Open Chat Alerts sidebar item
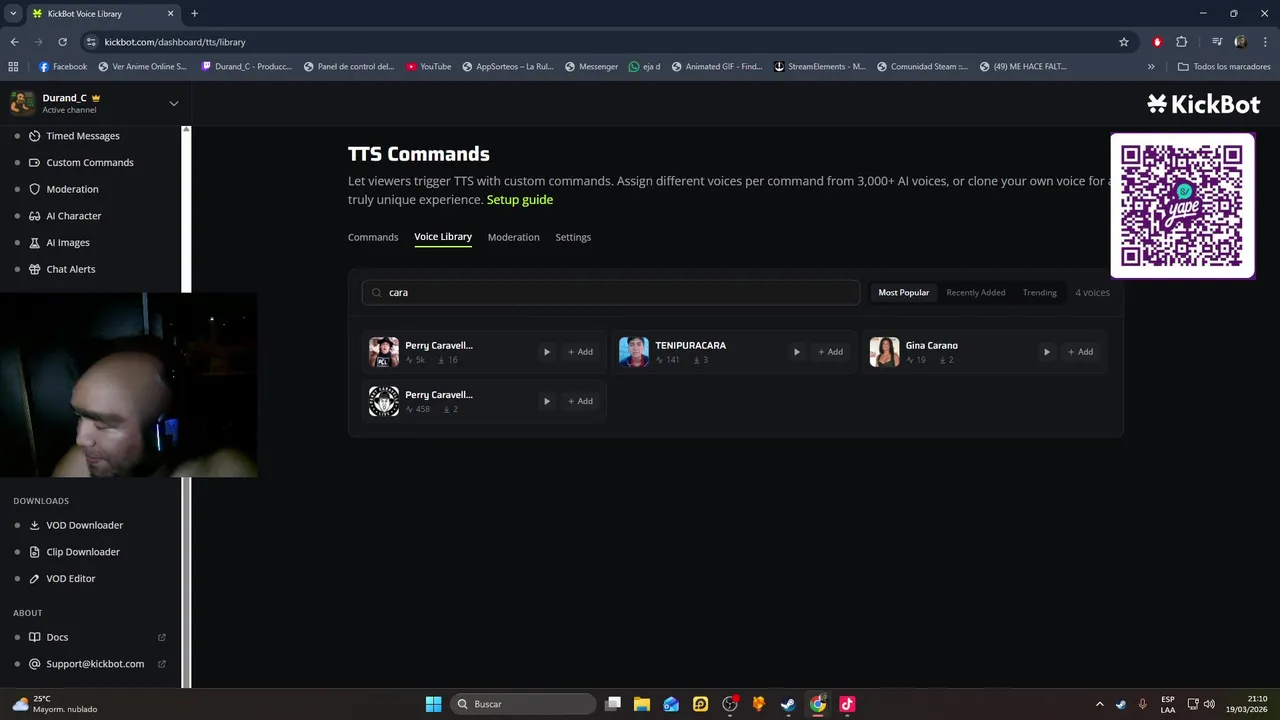 click(x=70, y=269)
